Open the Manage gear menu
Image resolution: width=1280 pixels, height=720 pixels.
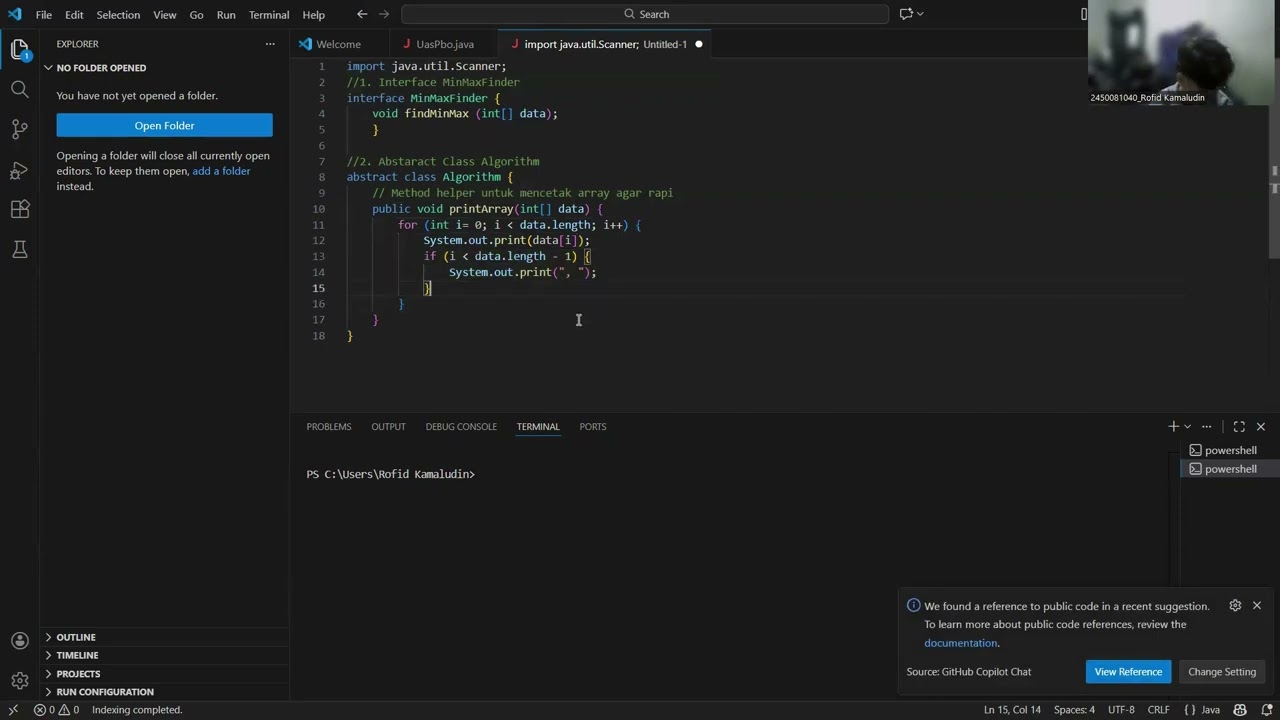click(x=19, y=681)
